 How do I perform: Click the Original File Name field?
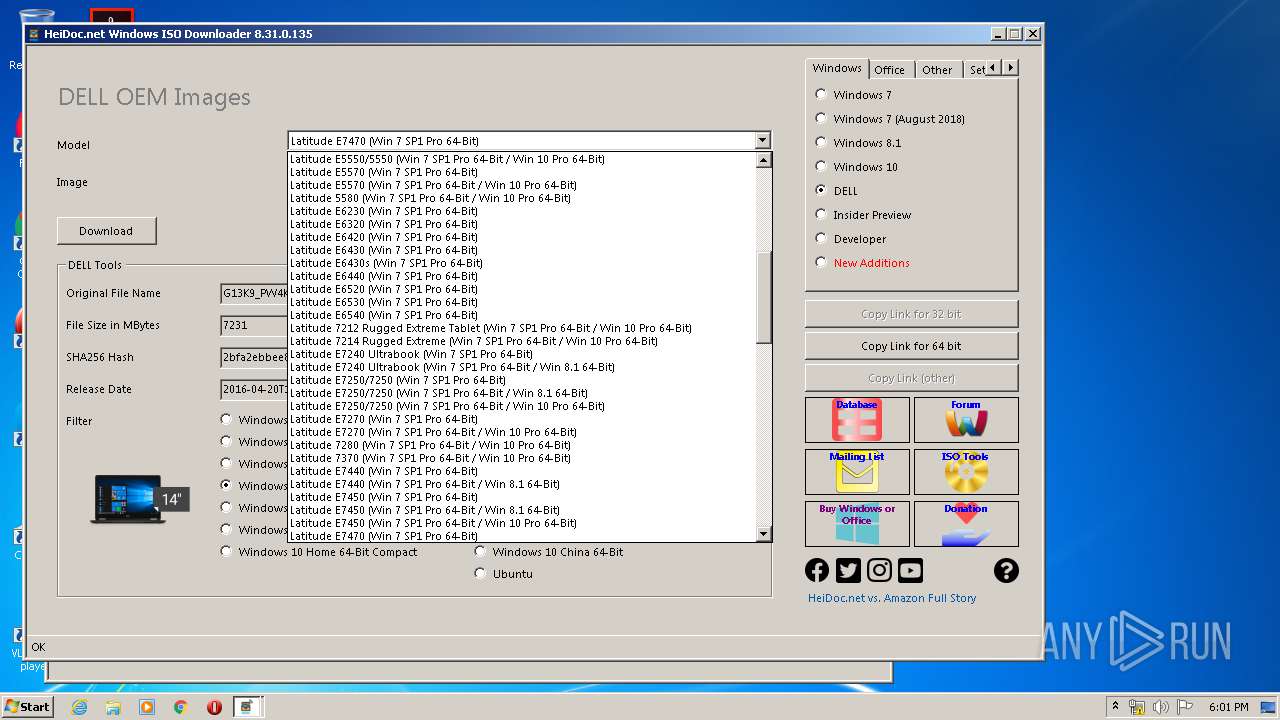click(254, 293)
